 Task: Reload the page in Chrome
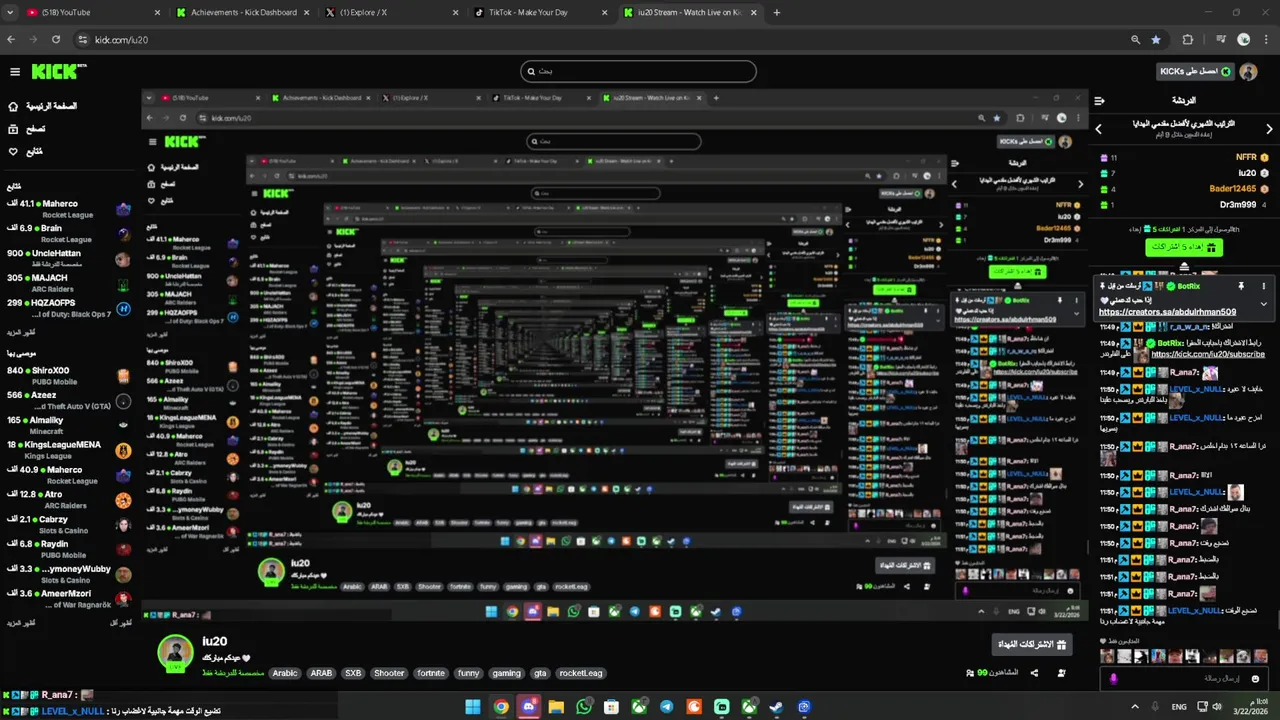coord(56,40)
